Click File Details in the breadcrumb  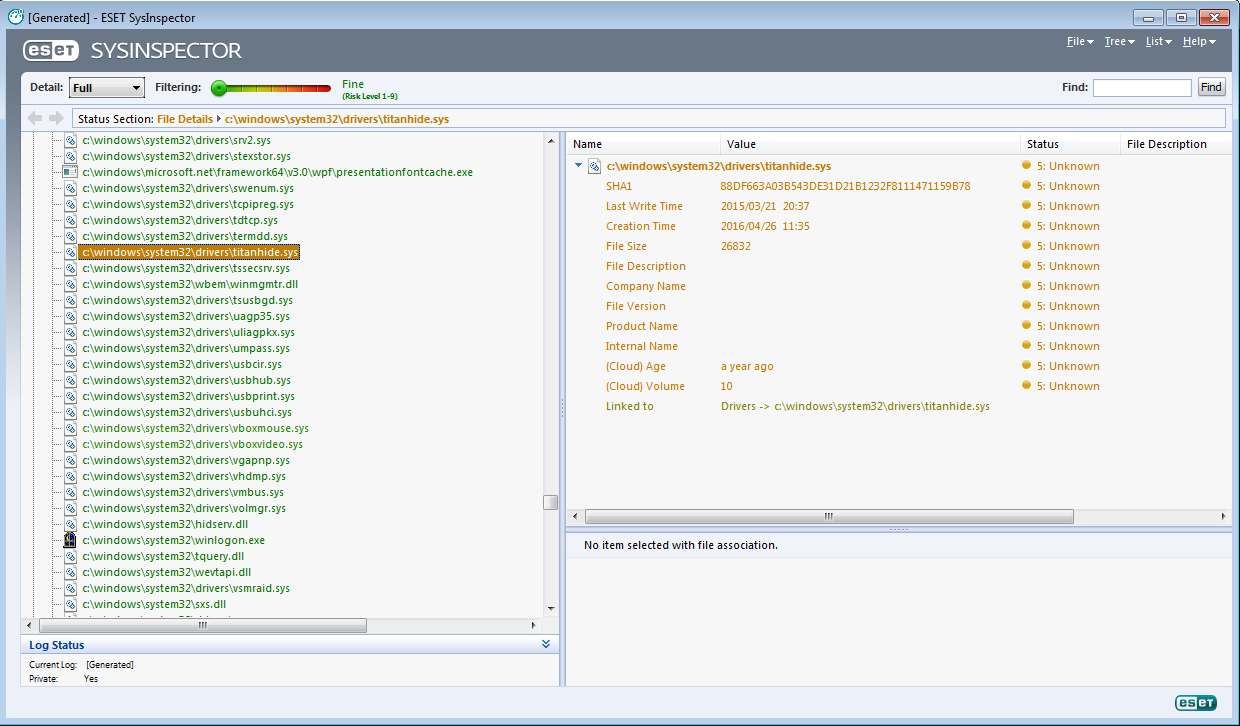click(185, 119)
